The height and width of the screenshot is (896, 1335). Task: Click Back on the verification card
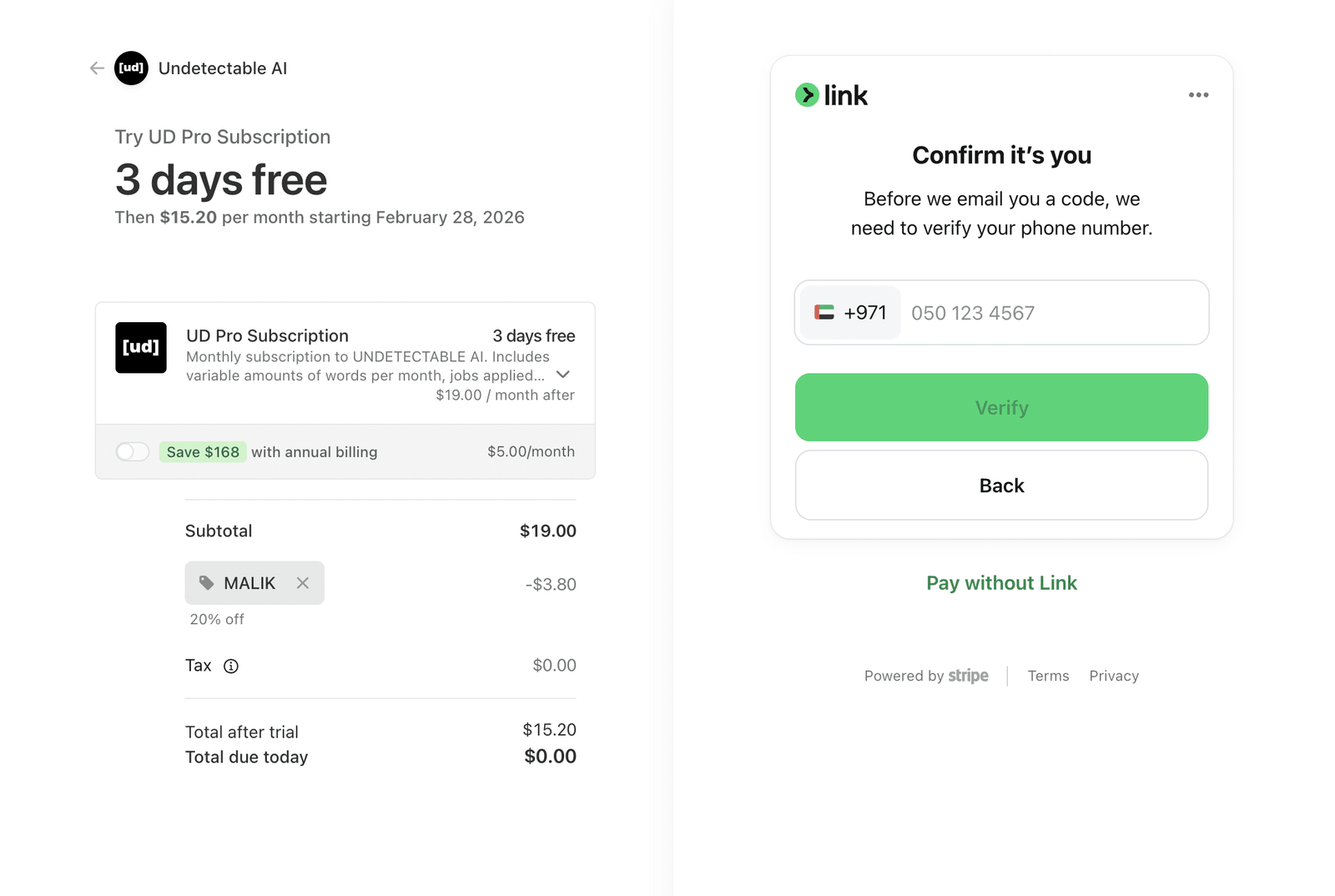pos(1000,485)
